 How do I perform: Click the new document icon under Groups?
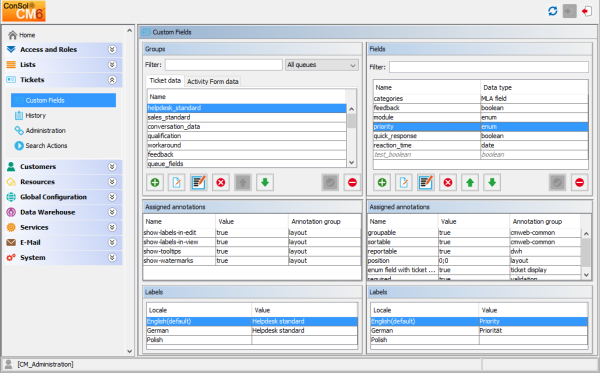tap(177, 182)
